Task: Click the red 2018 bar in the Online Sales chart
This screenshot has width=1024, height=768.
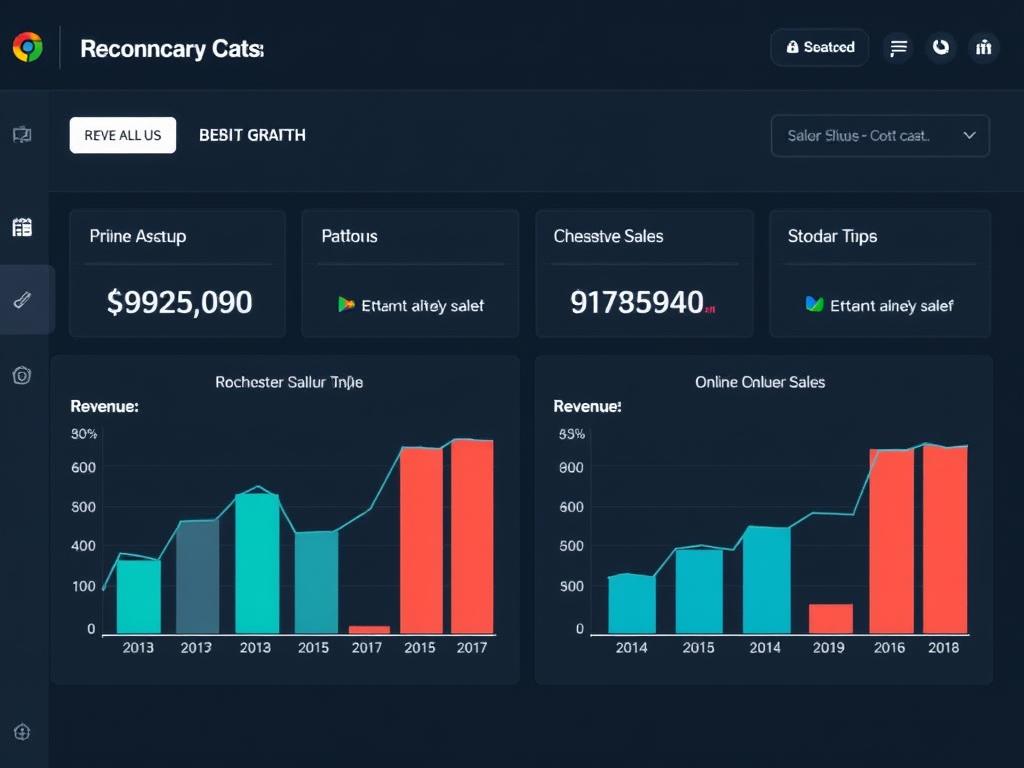Action: pos(944,538)
